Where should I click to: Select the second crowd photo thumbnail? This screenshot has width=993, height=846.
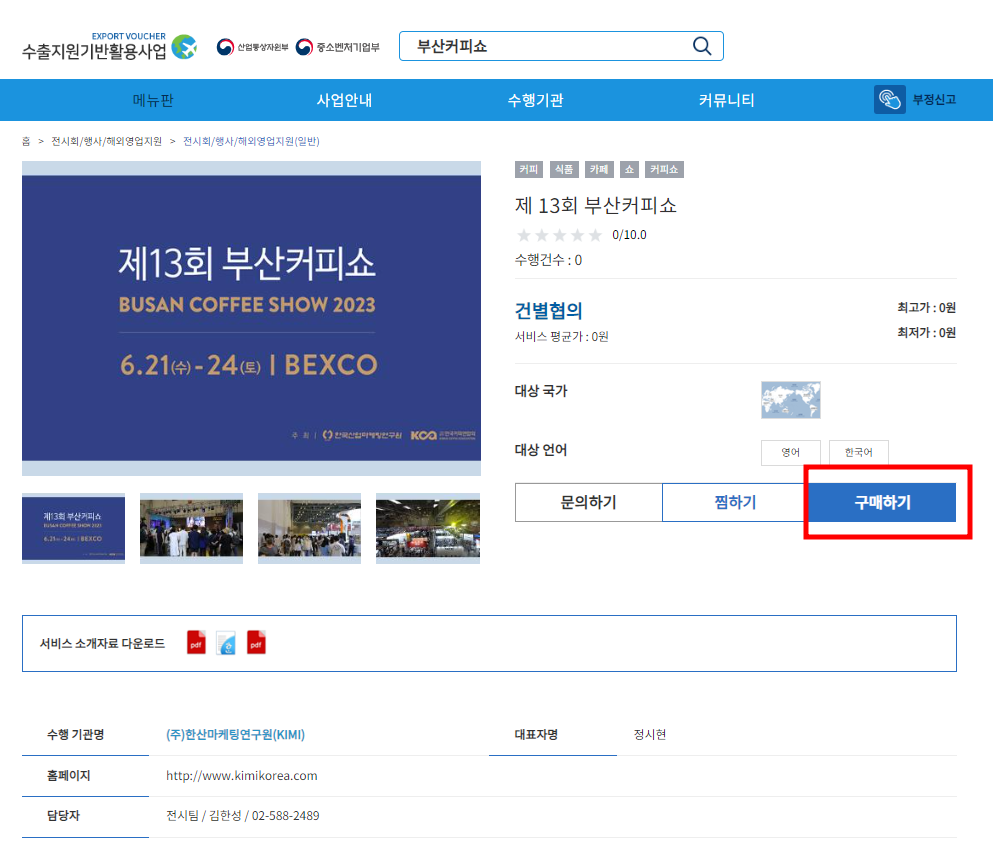click(x=309, y=526)
